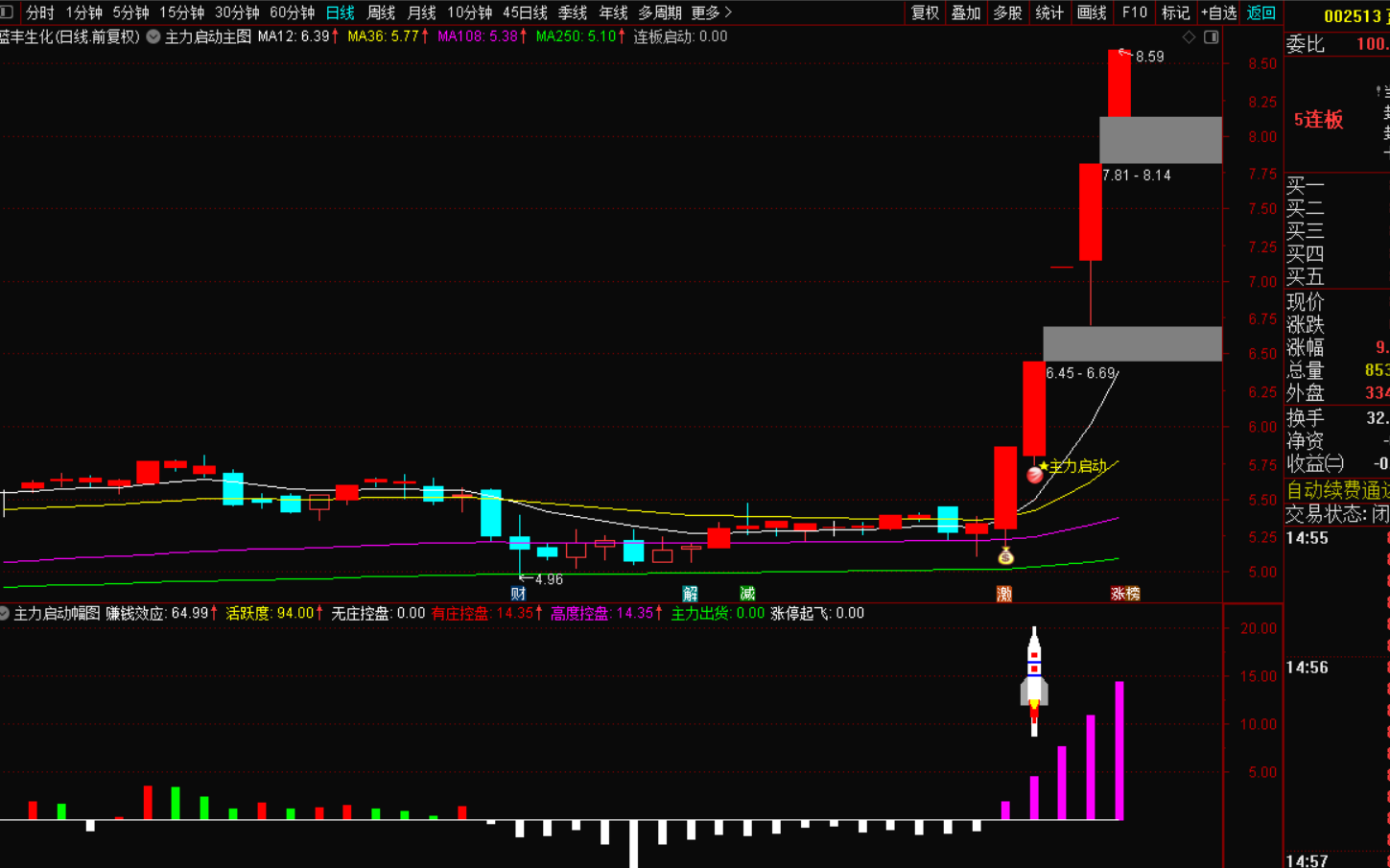Image resolution: width=1390 pixels, height=868 pixels.
Task: Select the 60分钟 period tab
Action: point(292,12)
